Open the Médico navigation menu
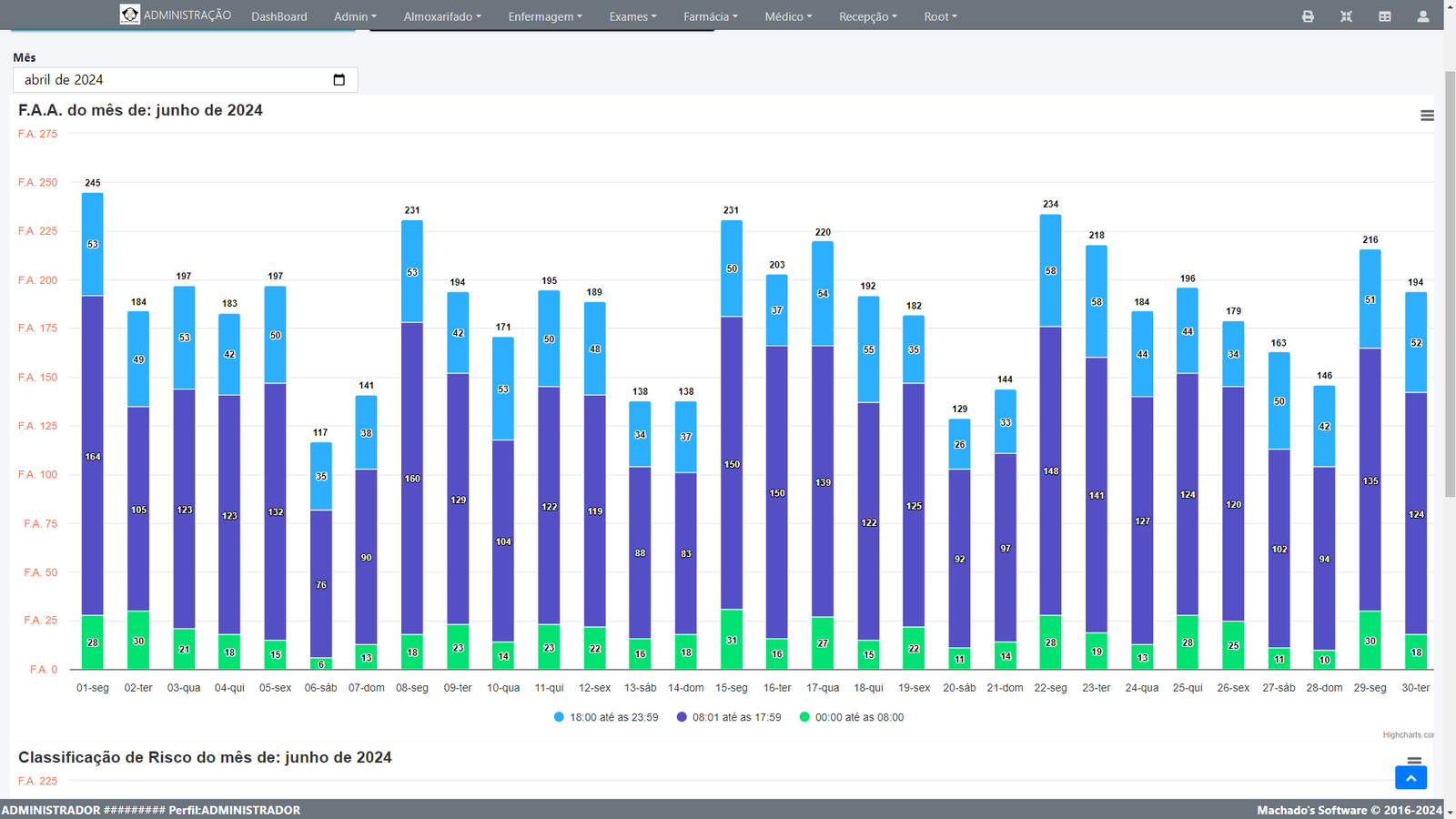 pos(788,16)
